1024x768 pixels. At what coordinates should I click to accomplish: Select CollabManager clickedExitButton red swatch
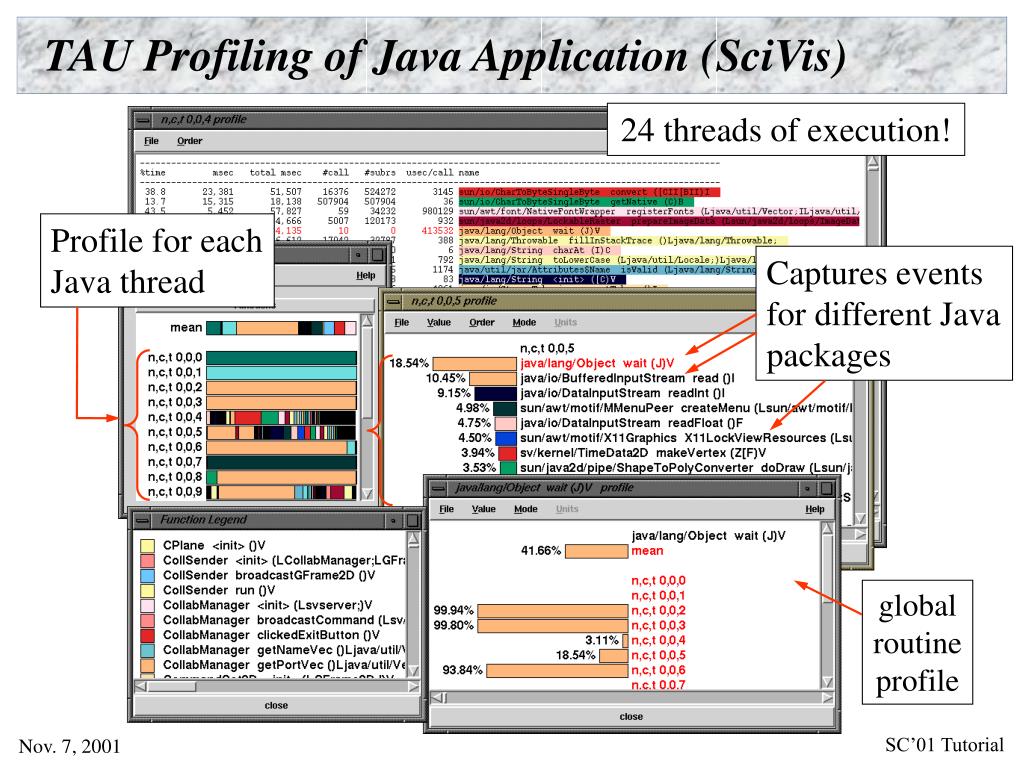pos(148,635)
